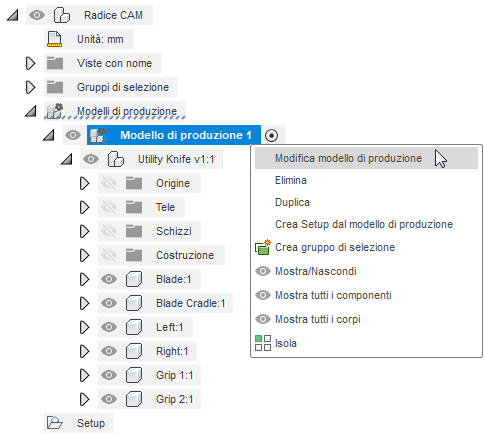
Task: Hide the Grip 2:1 component
Action: (x=109, y=399)
